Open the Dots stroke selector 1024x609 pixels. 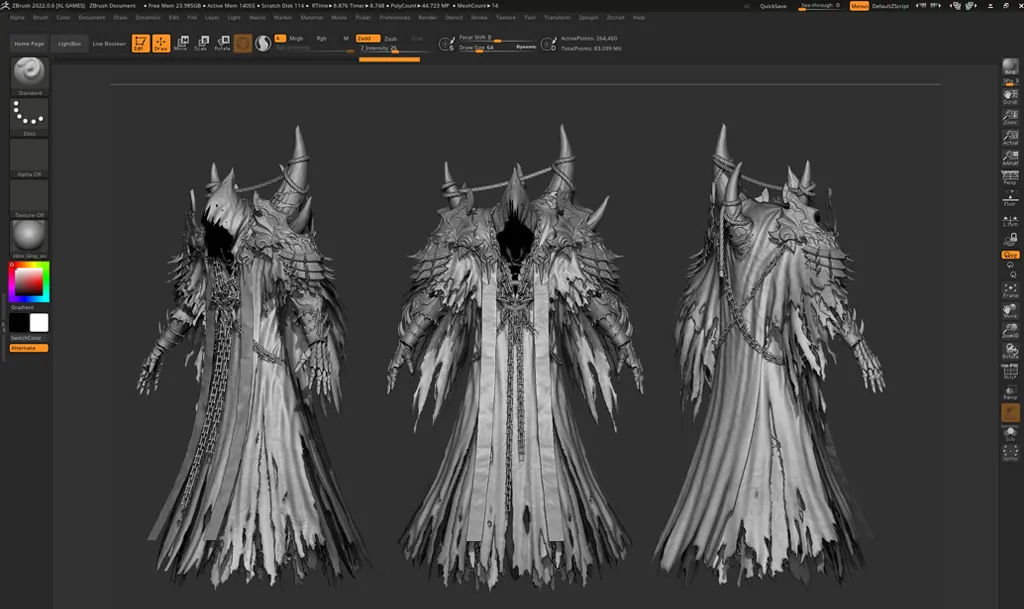pyautogui.click(x=29, y=117)
